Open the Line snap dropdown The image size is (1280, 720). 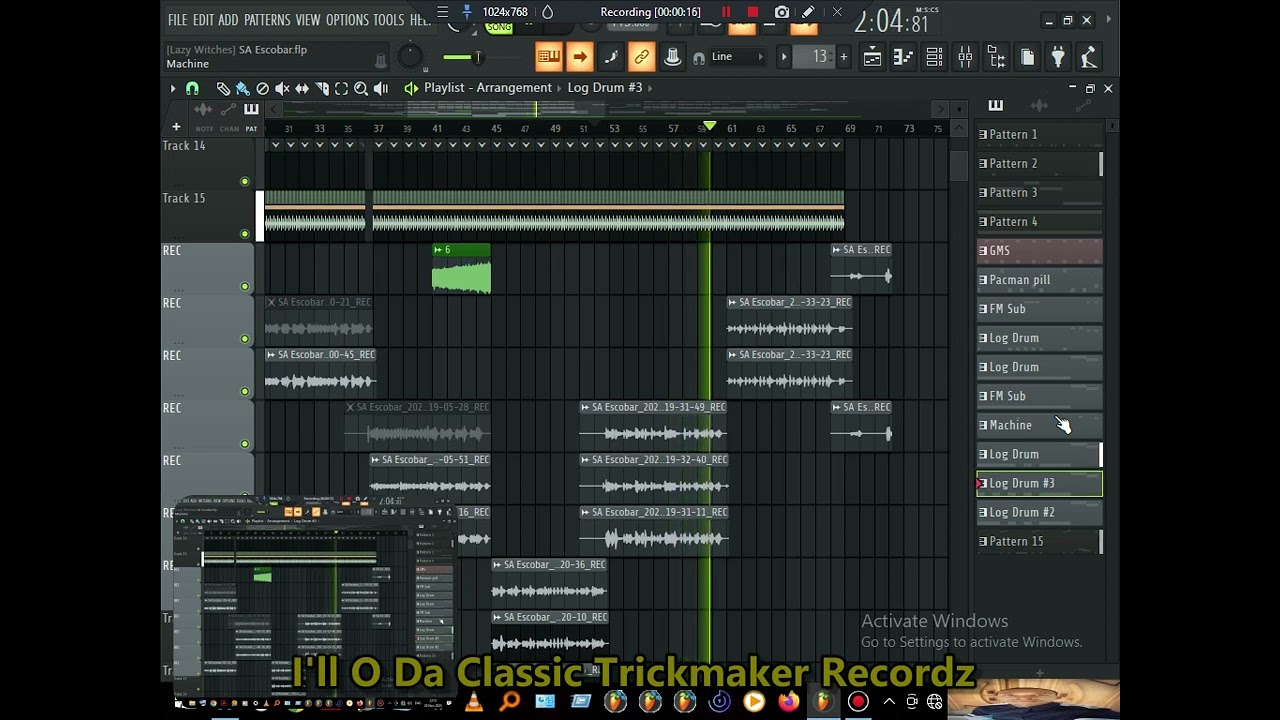click(738, 57)
